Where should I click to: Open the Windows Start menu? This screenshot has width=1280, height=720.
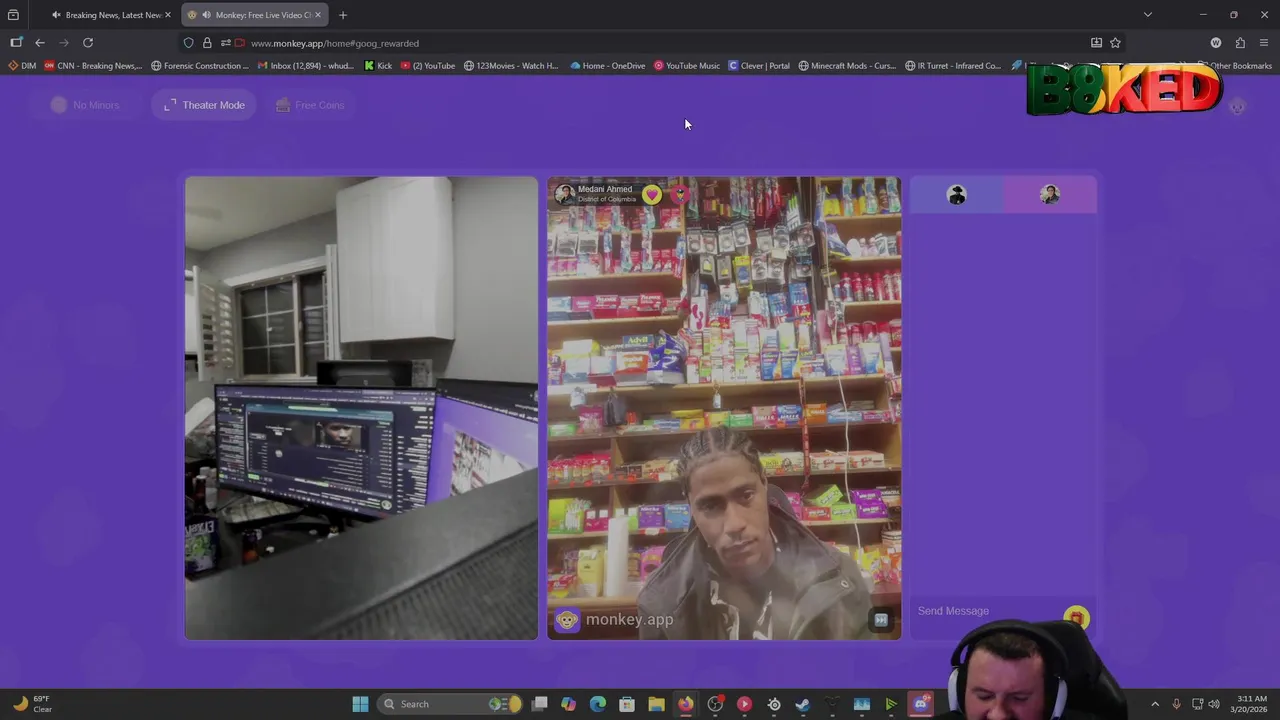pos(360,704)
